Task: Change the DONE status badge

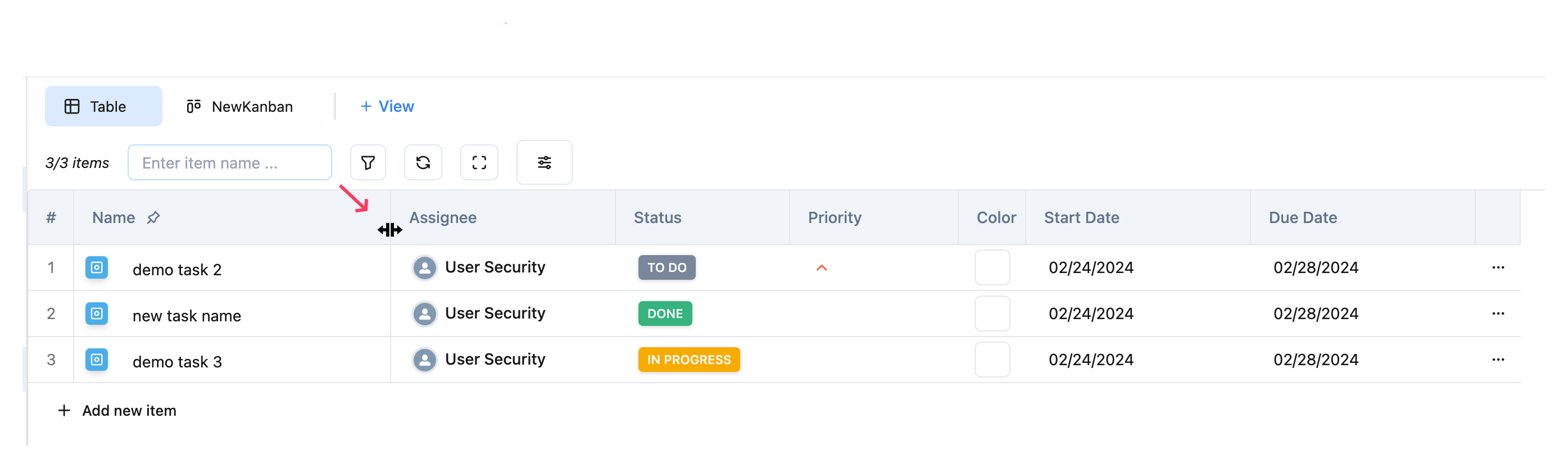Action: pos(665,314)
